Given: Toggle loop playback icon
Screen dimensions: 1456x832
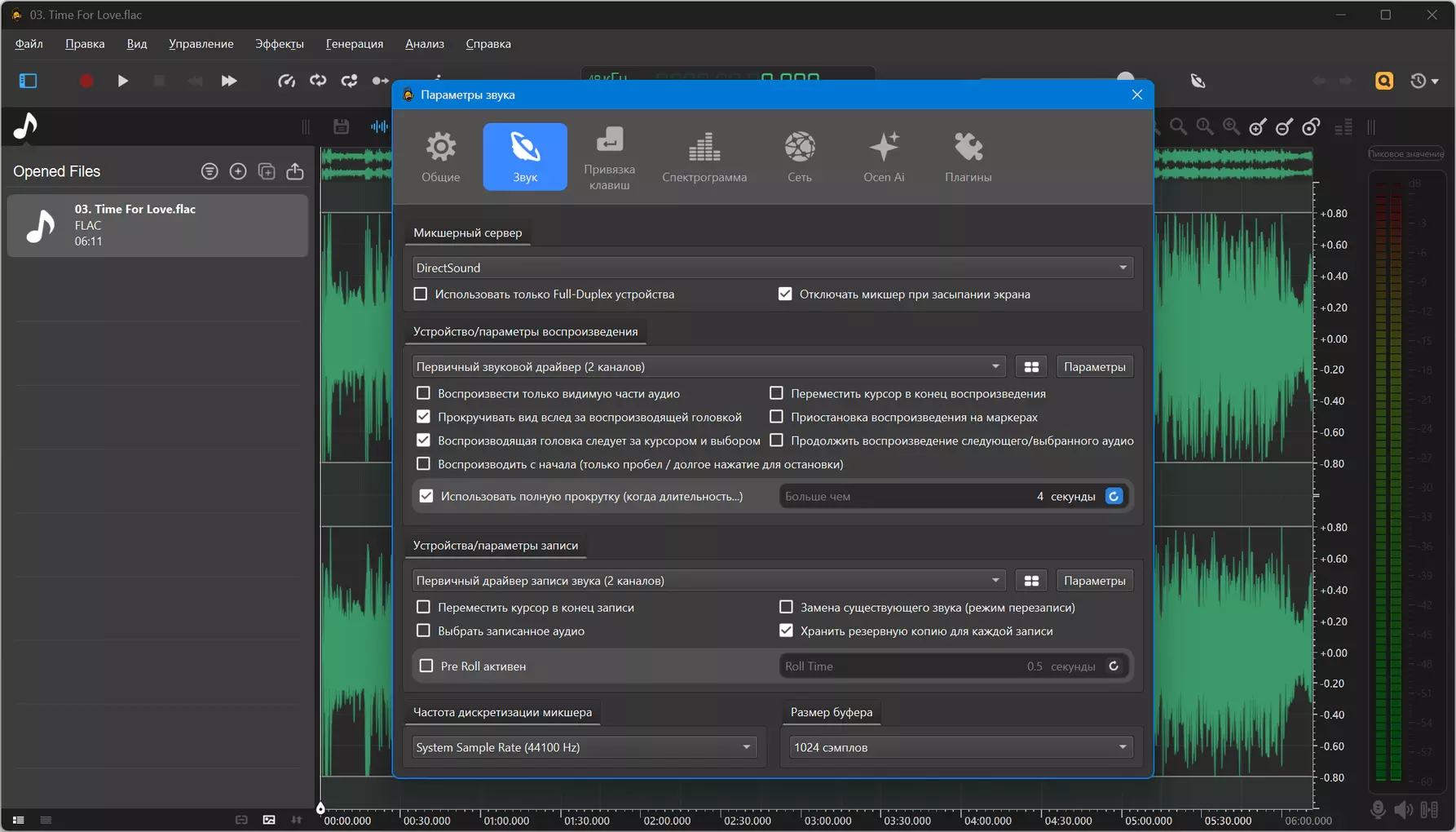Looking at the screenshot, I should (x=318, y=81).
